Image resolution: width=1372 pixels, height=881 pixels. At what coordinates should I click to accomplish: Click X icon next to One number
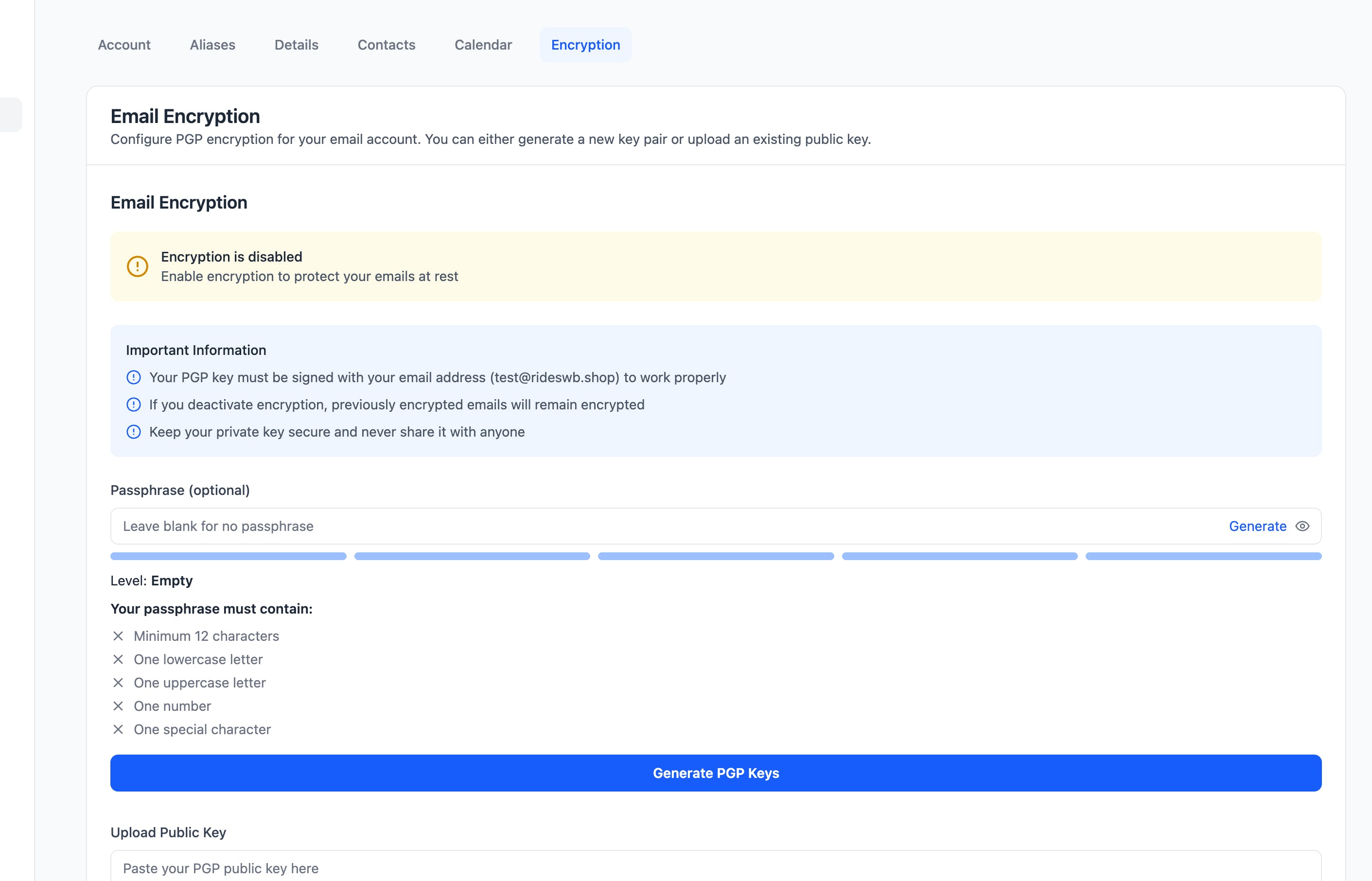[118, 706]
